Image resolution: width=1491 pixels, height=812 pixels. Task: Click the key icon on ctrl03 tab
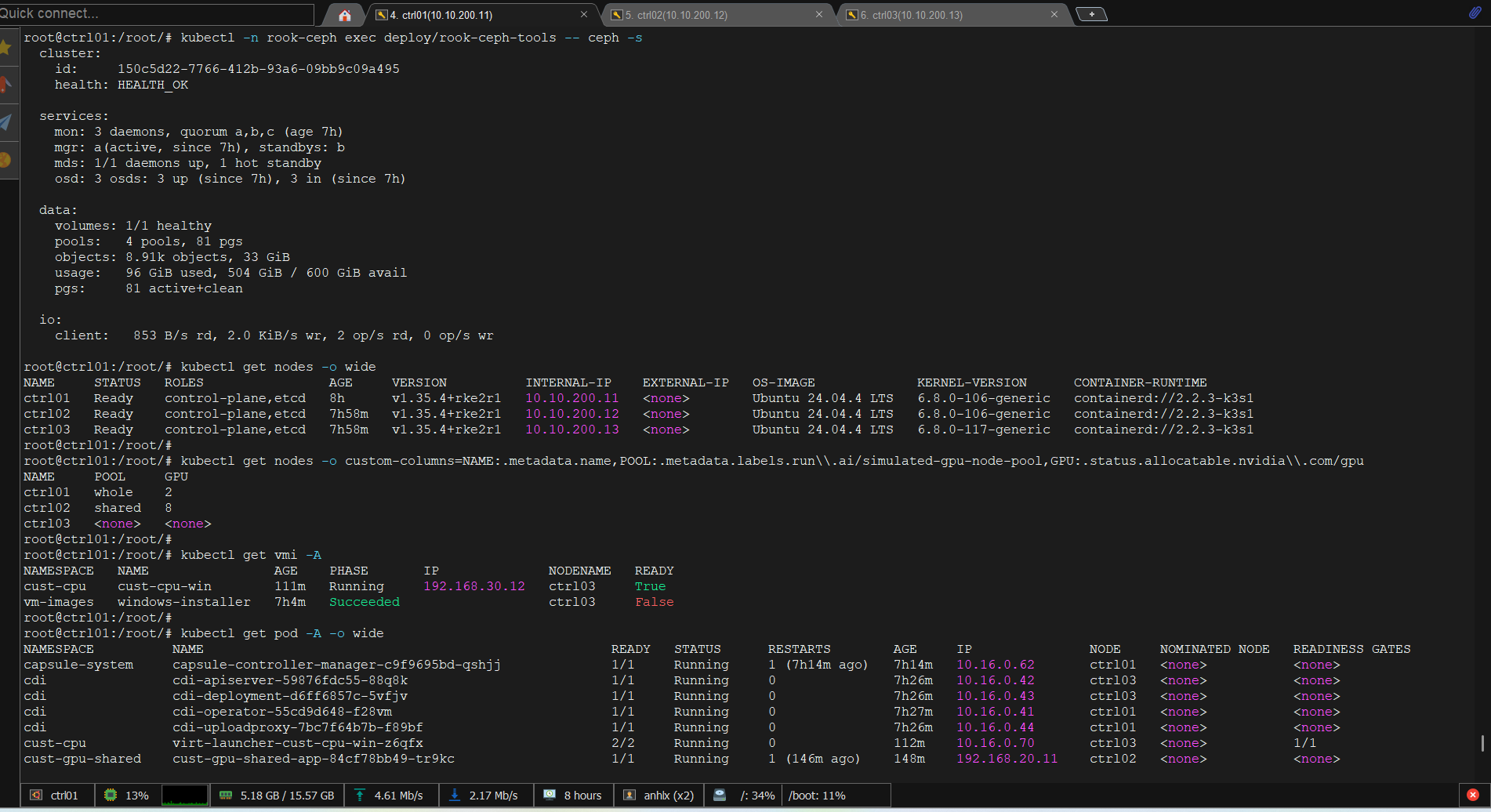pyautogui.click(x=851, y=15)
